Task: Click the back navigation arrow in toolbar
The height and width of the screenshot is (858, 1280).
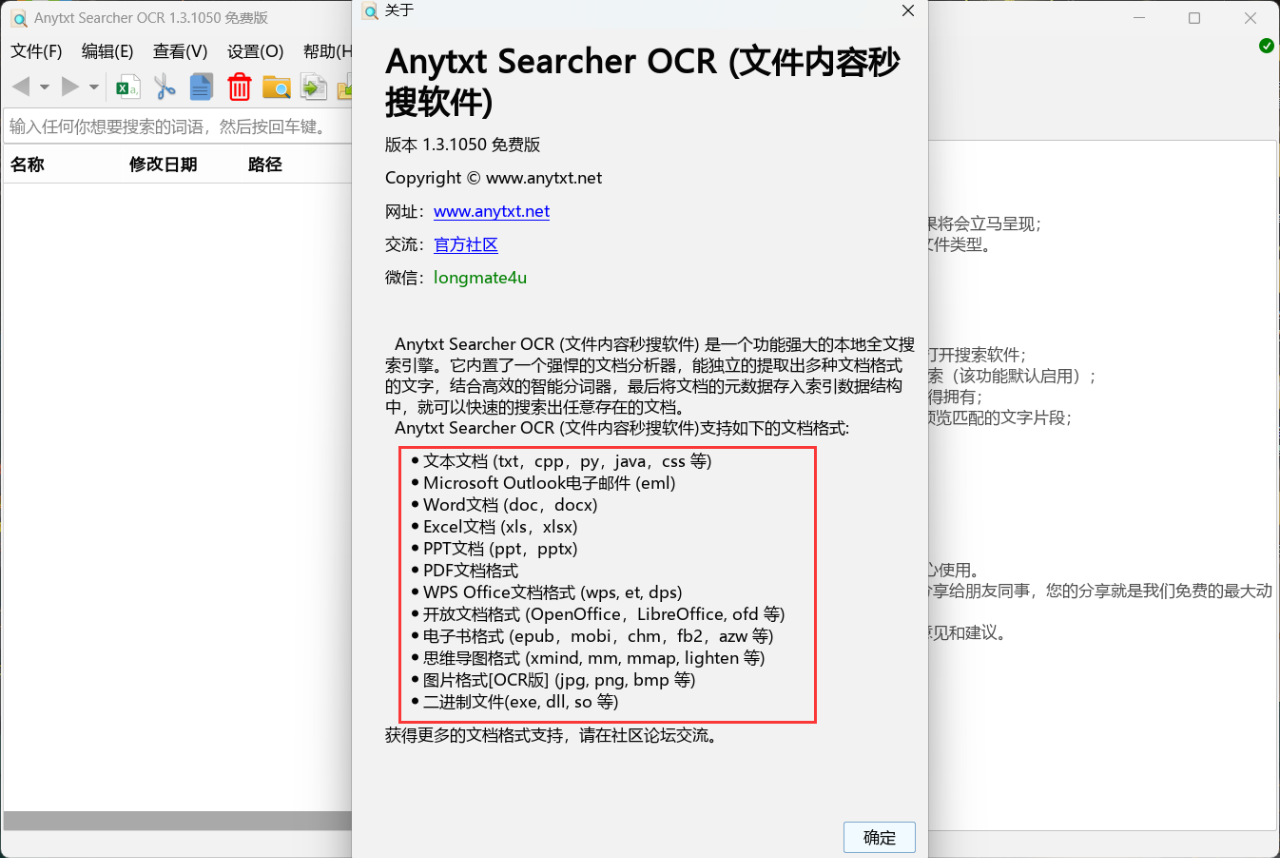Action: point(20,87)
